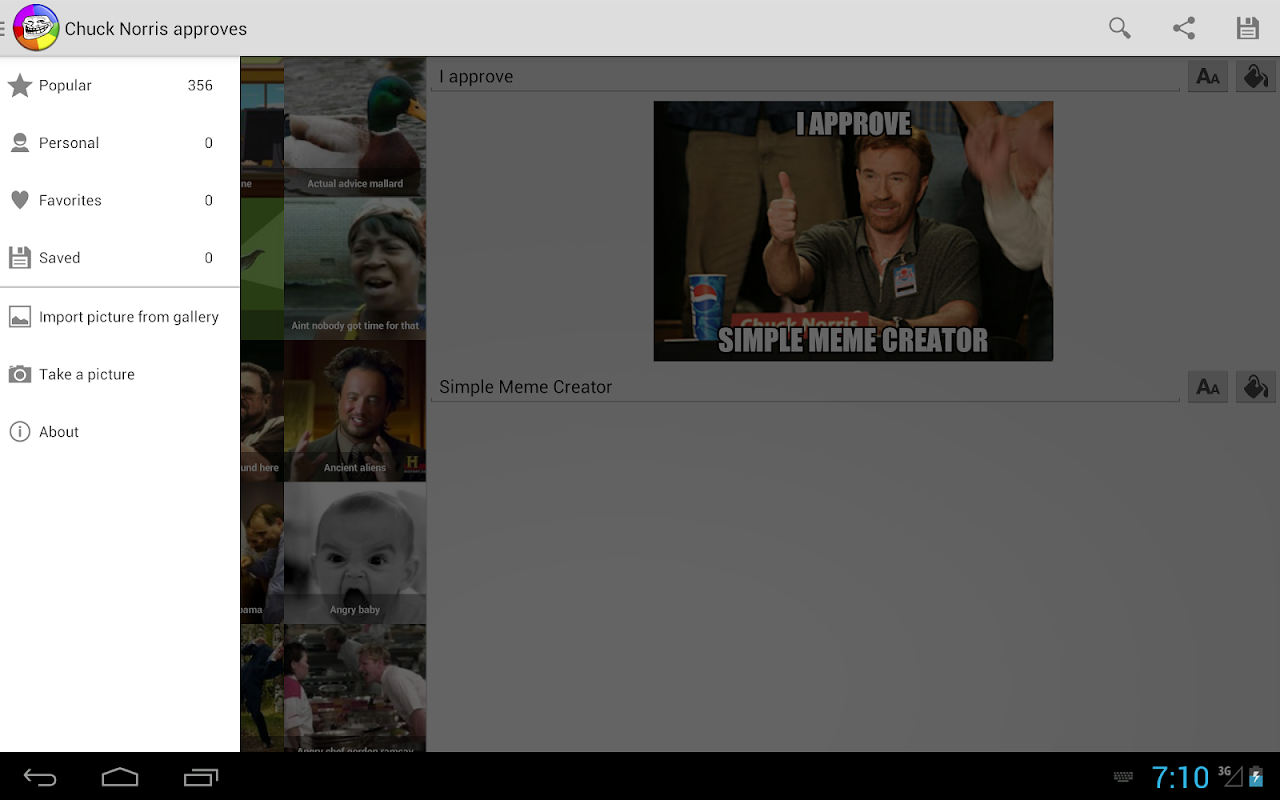Pick the Angry chef Gordon Ramsay template
1280x800 pixels.
(x=355, y=688)
